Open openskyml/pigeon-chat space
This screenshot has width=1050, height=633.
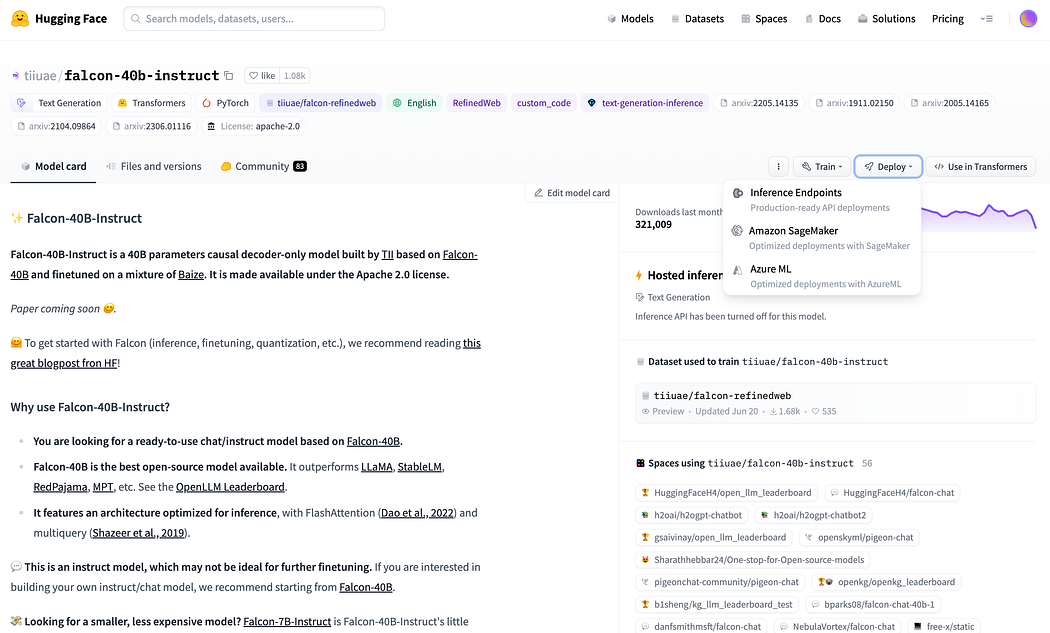point(859,537)
